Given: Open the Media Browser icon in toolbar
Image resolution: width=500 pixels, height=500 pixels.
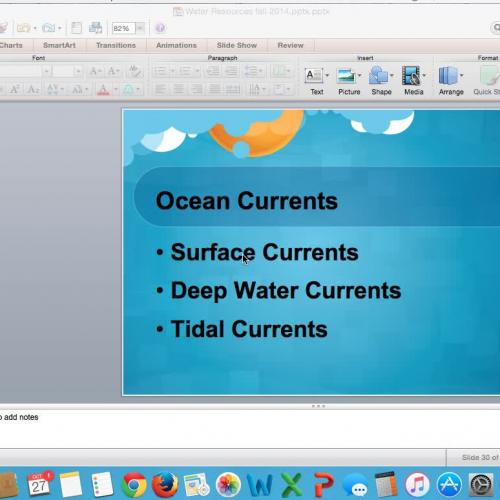Looking at the screenshot, I should point(96,28).
